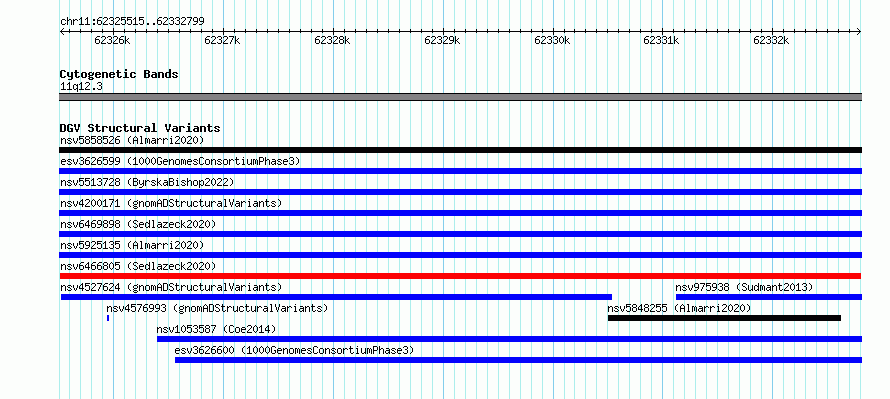Click the tiny nsv4576993 variant mark
This screenshot has height=399, width=890.
click(x=108, y=318)
